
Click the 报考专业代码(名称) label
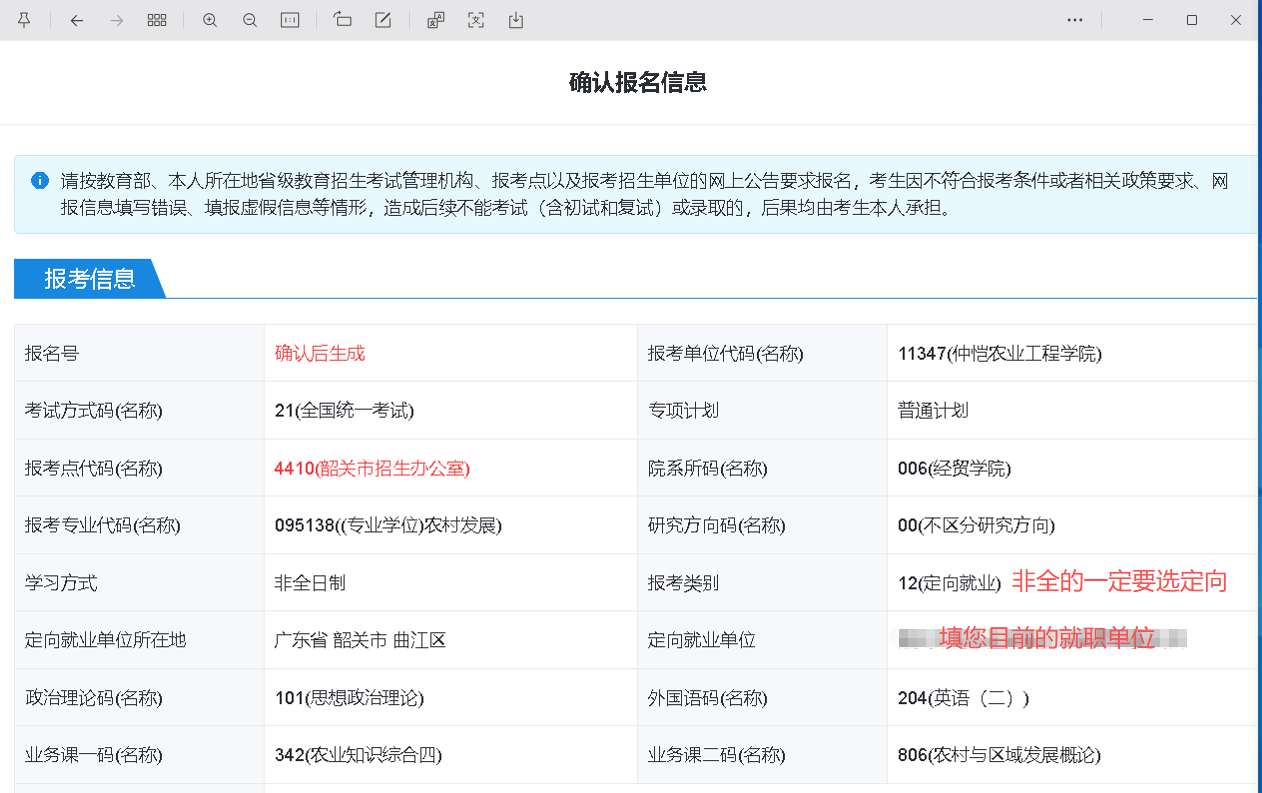(x=103, y=525)
